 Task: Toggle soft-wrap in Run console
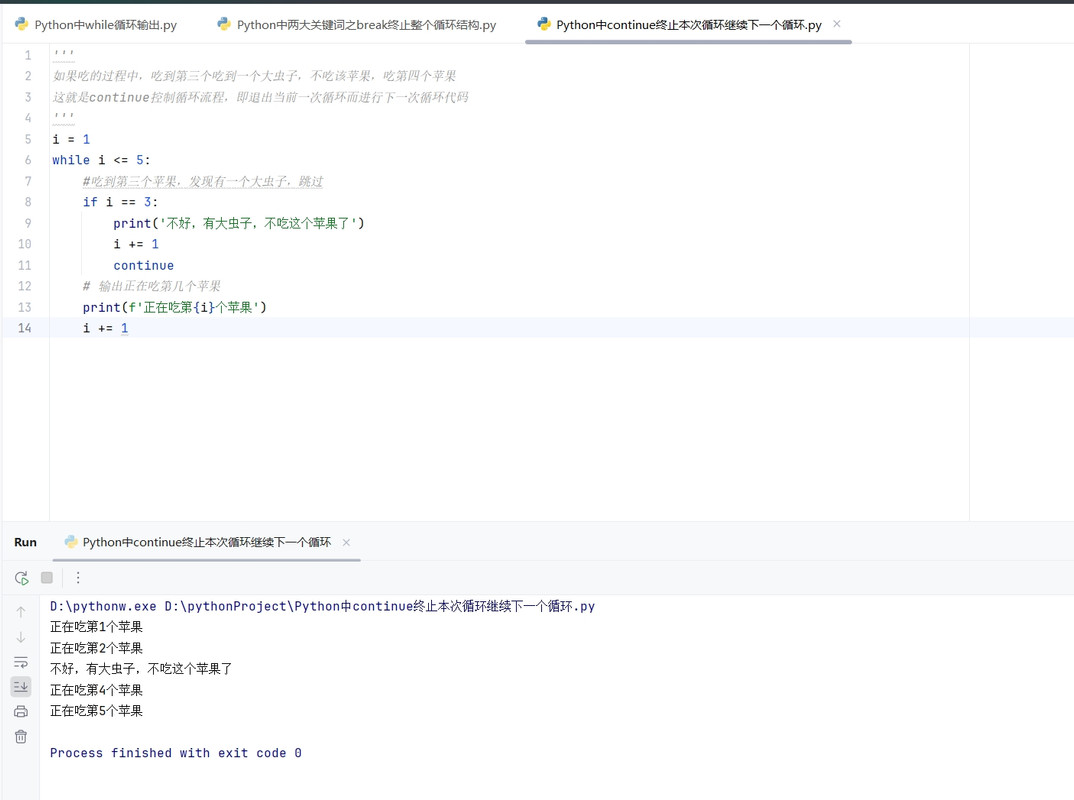[x=21, y=662]
